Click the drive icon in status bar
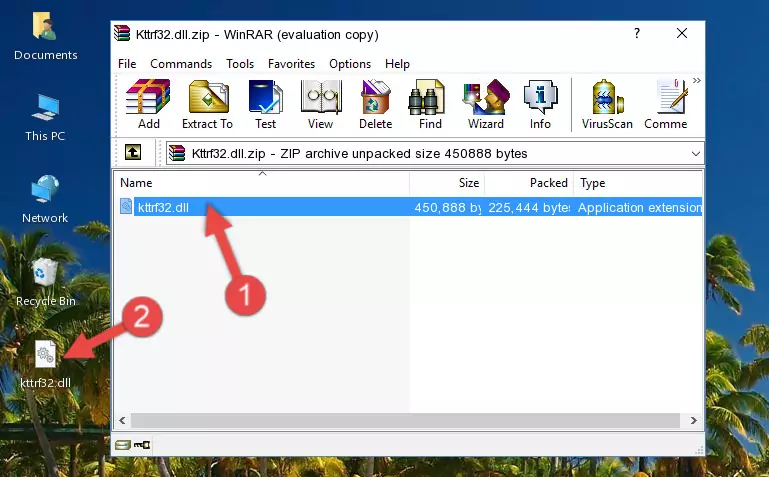Screen dimensions: 769x477 tap(123, 445)
